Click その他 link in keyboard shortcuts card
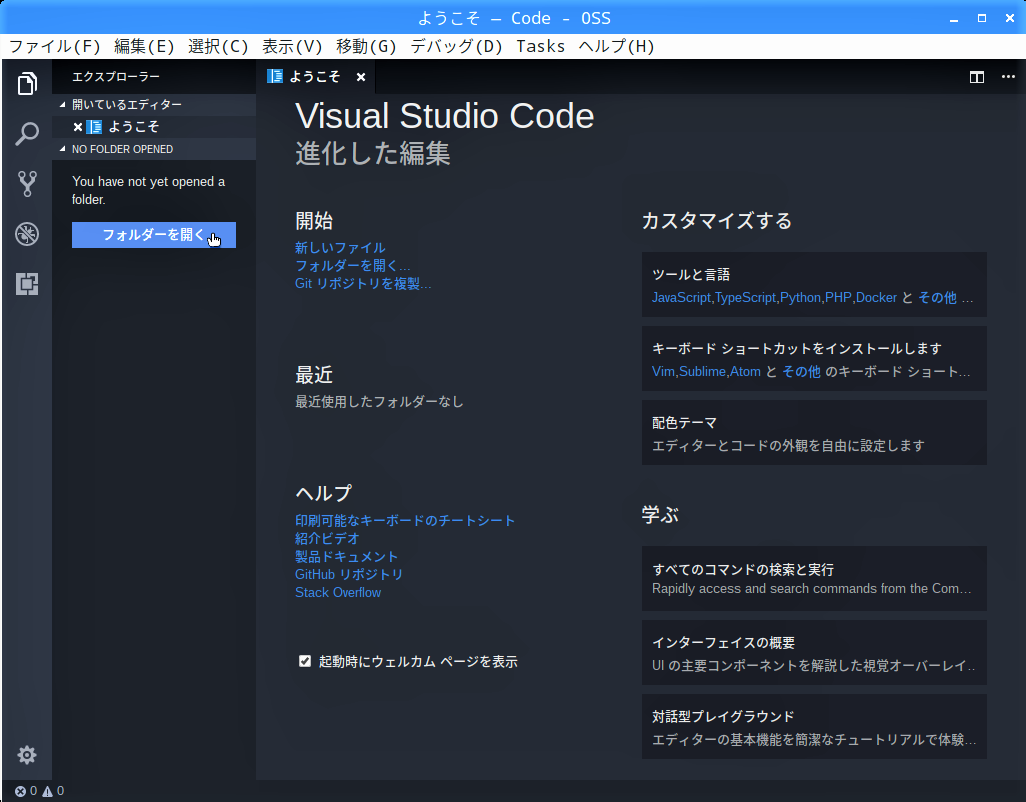Viewport: 1026px width, 802px height. pyautogui.click(x=802, y=372)
